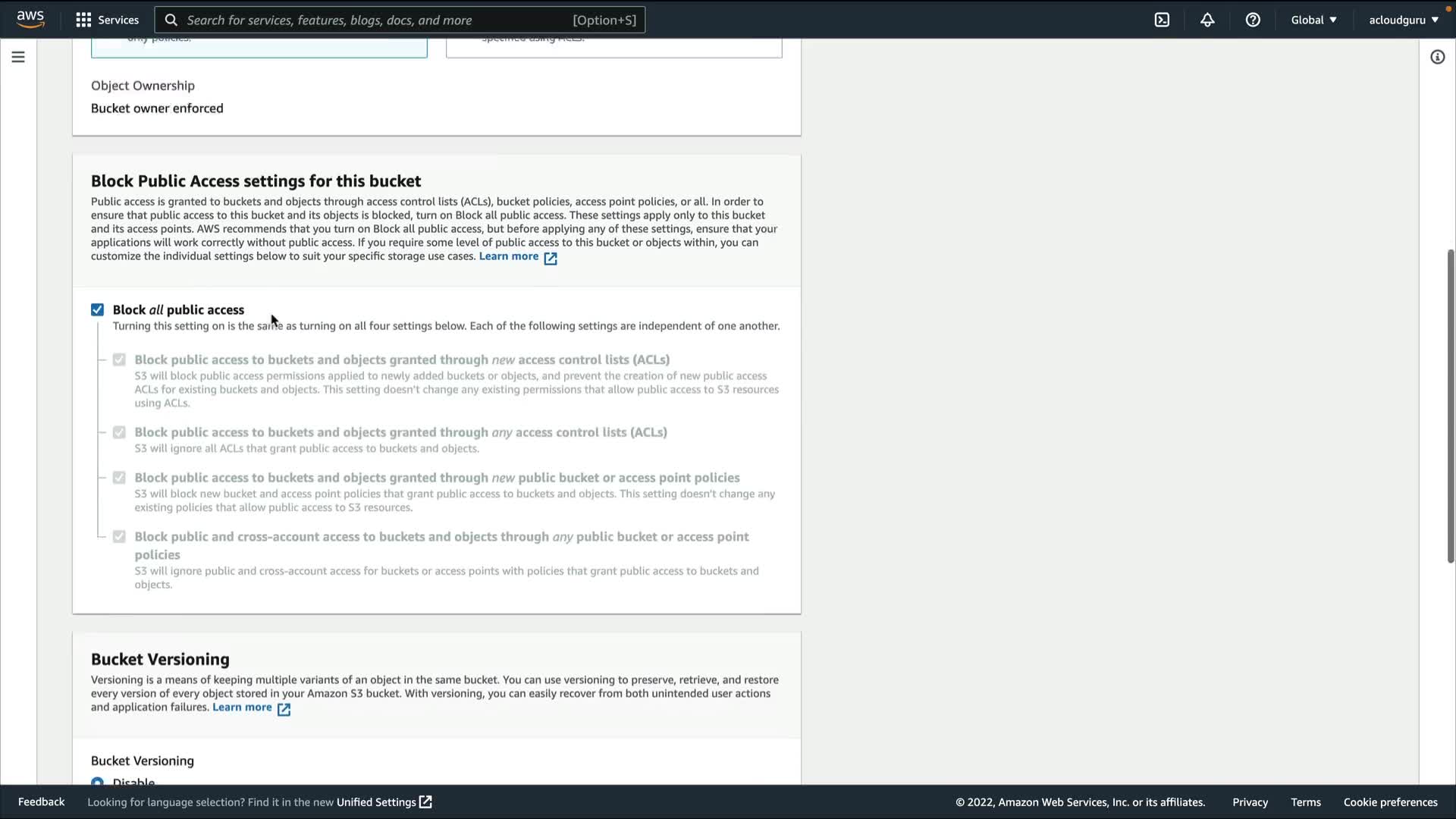The height and width of the screenshot is (819, 1456).
Task: Open Cookie preferences in the footer
Action: [1390, 802]
